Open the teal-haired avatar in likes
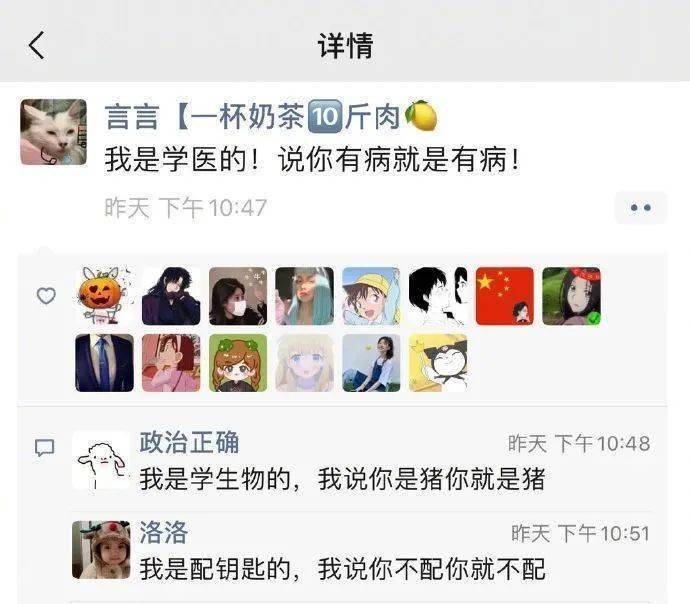Screen dimensions: 690x604 [x=305, y=296]
